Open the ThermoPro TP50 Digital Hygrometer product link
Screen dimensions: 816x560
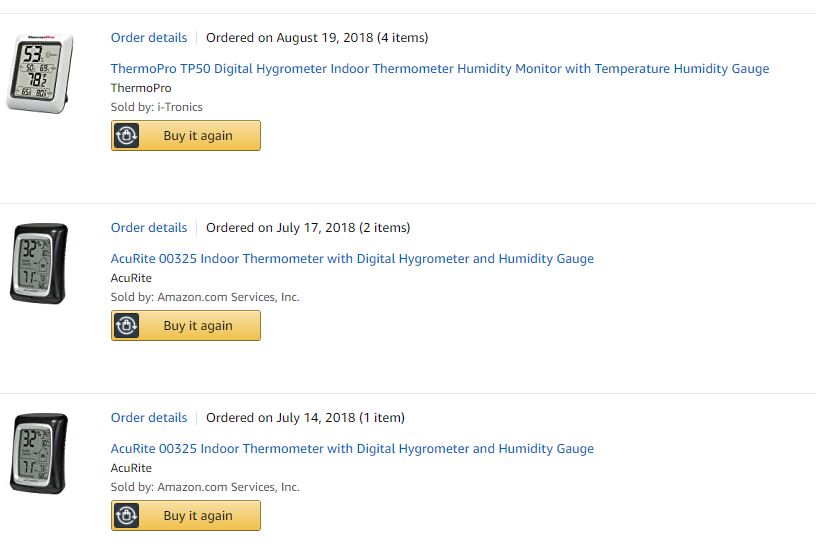pos(440,69)
